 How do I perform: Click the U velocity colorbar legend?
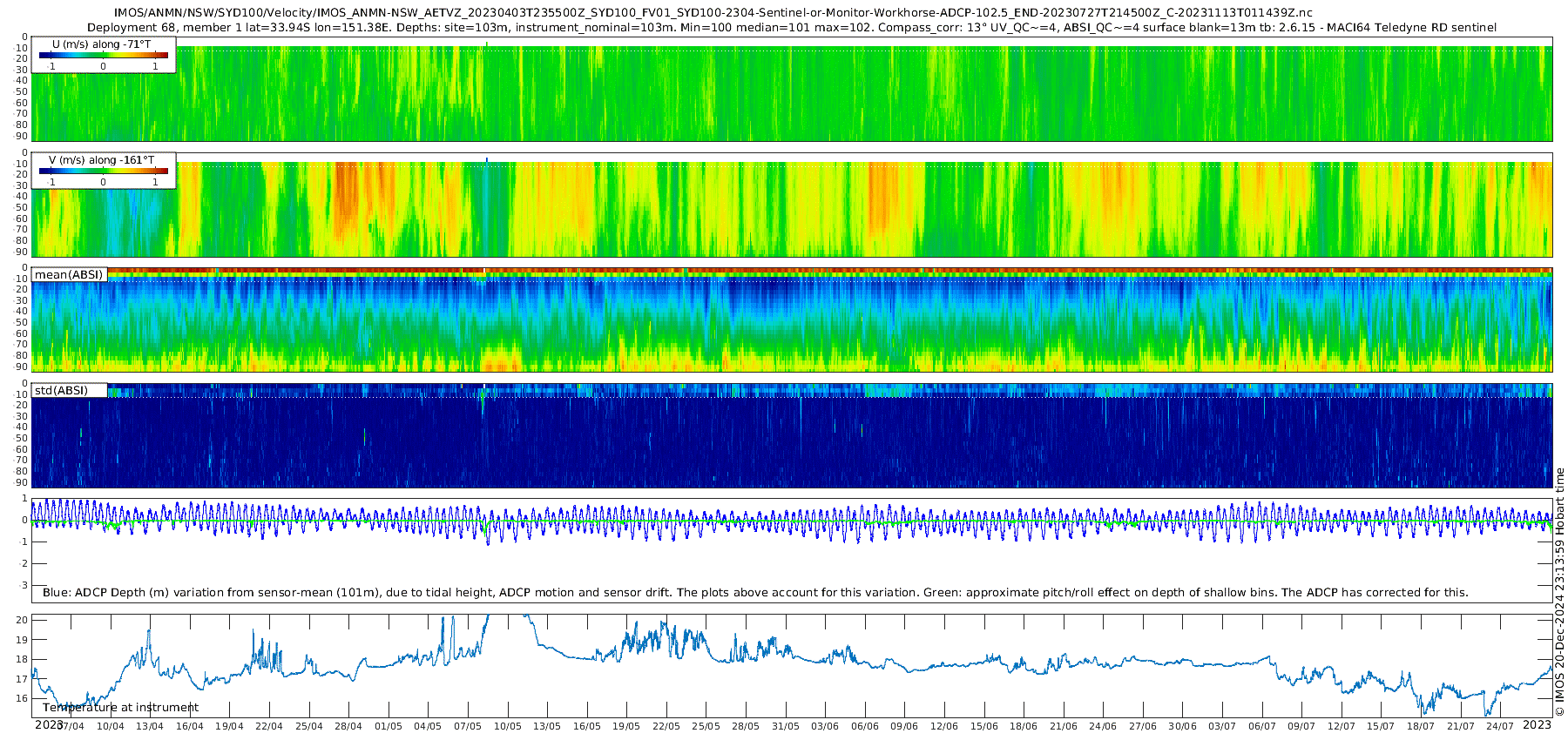tap(103, 56)
